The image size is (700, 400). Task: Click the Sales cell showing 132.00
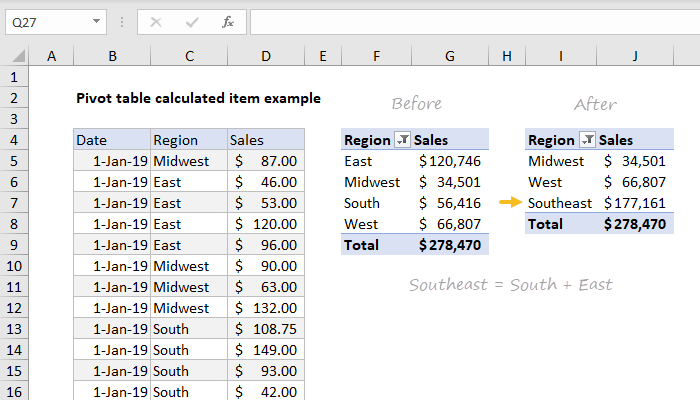pyautogui.click(x=266, y=308)
